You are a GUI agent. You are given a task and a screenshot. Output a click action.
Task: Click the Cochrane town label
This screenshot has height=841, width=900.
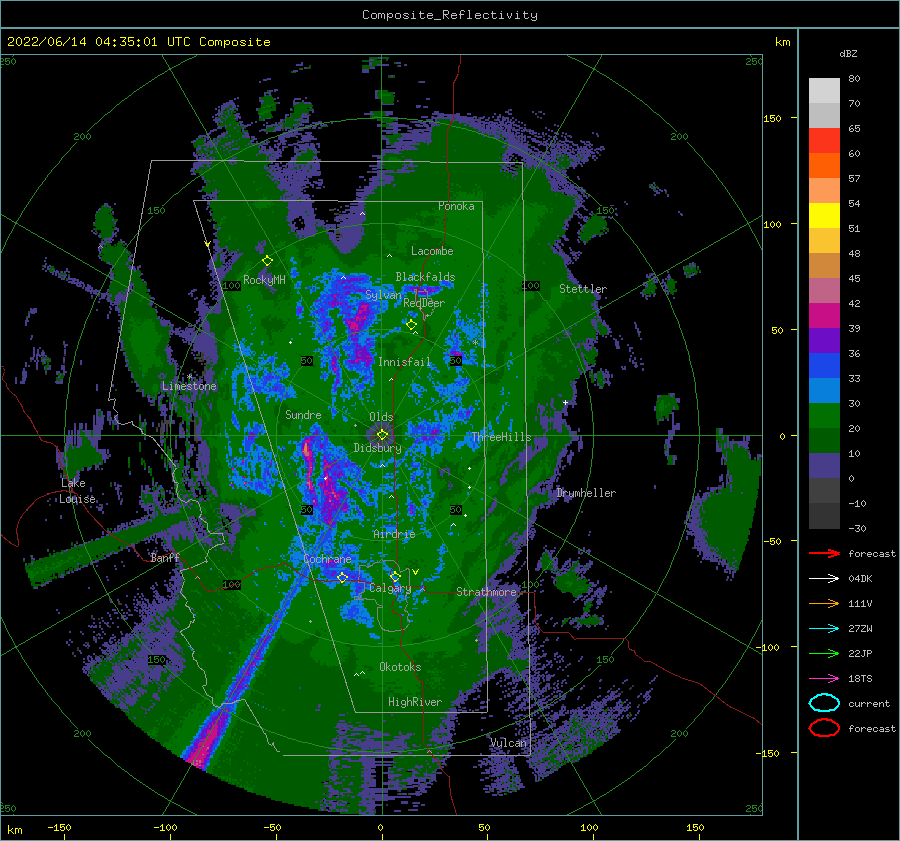click(327, 559)
